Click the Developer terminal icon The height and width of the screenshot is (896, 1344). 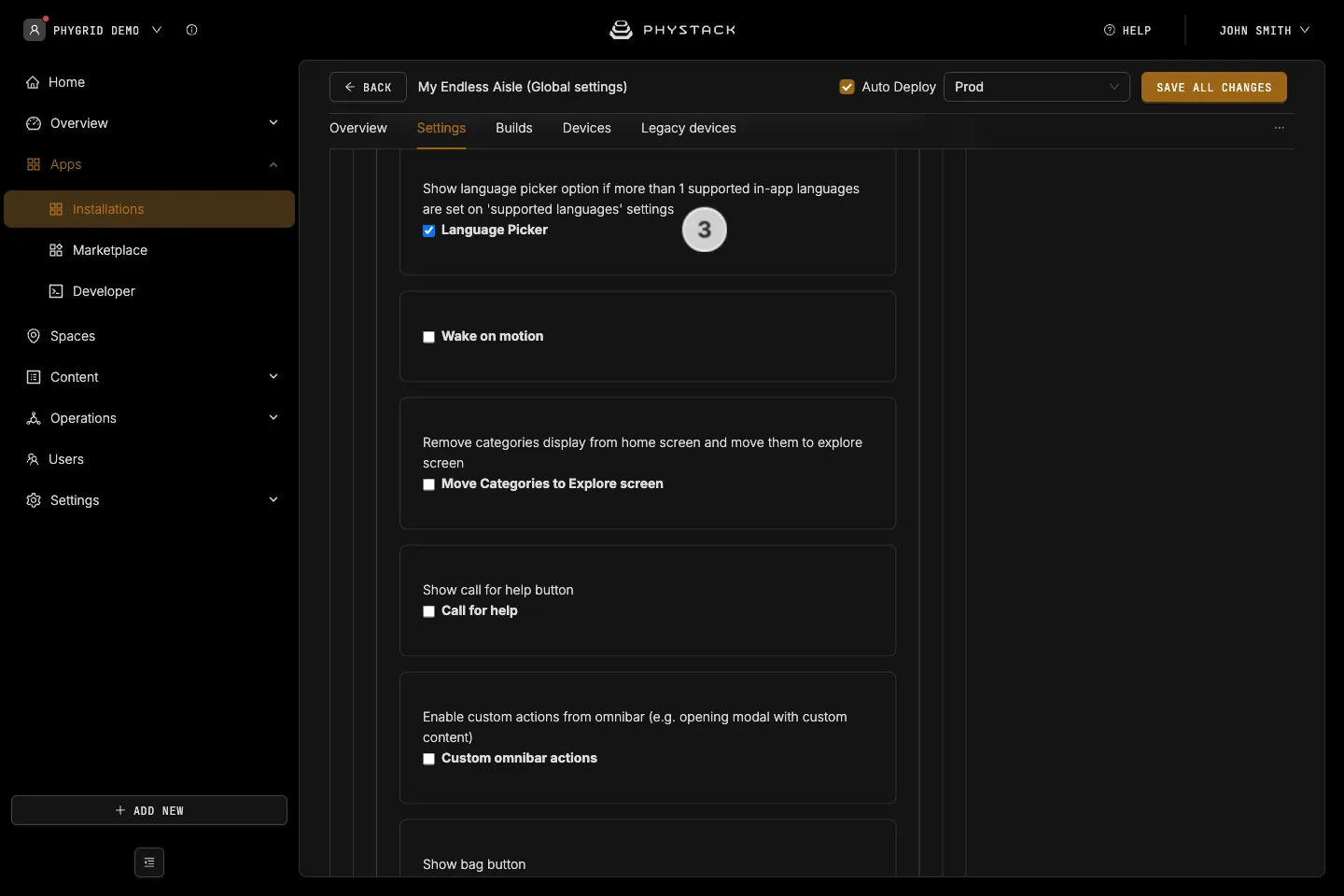(56, 291)
